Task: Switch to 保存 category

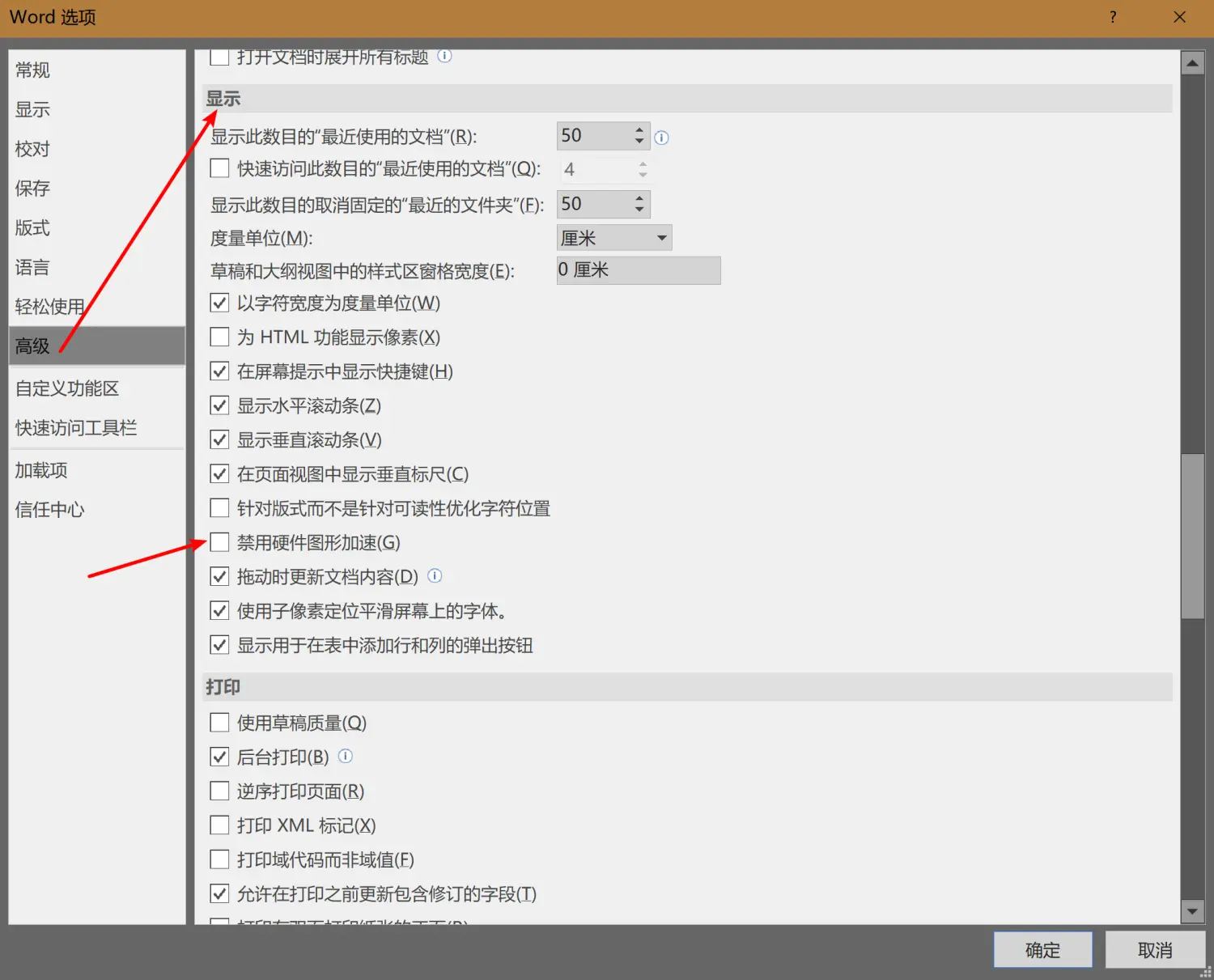Action: click(97, 189)
